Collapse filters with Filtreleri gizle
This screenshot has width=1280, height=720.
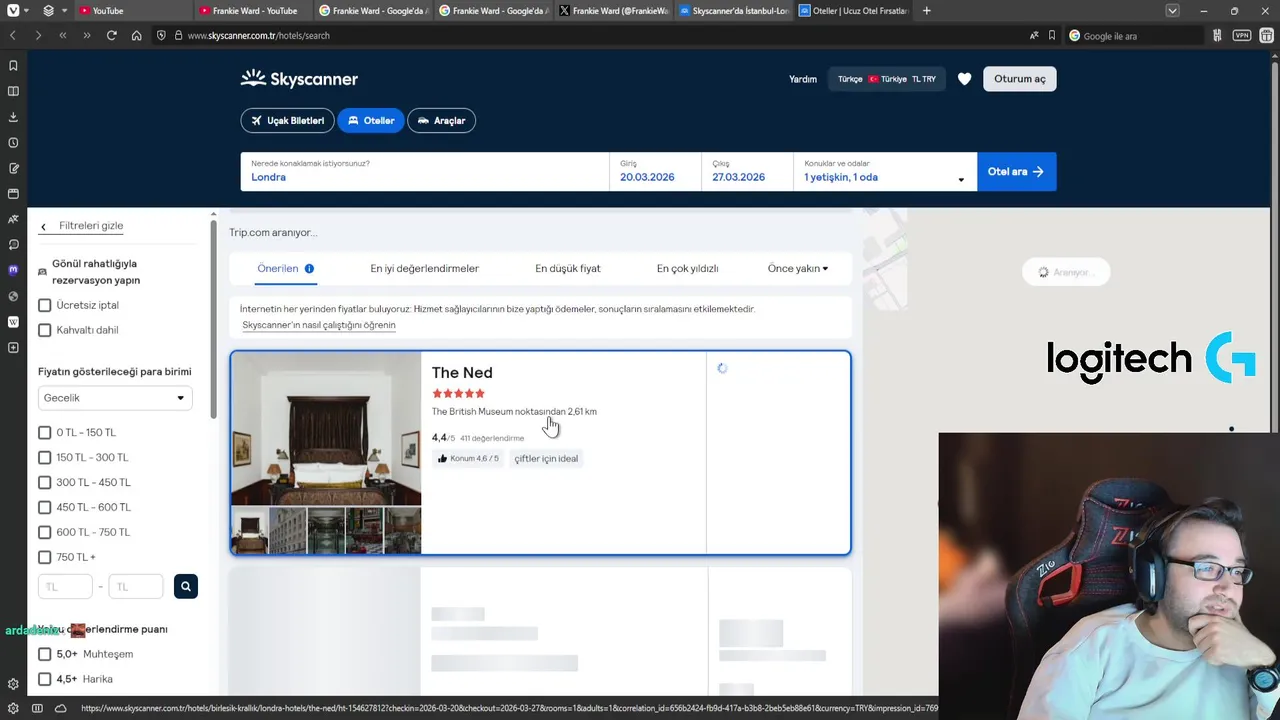click(82, 226)
